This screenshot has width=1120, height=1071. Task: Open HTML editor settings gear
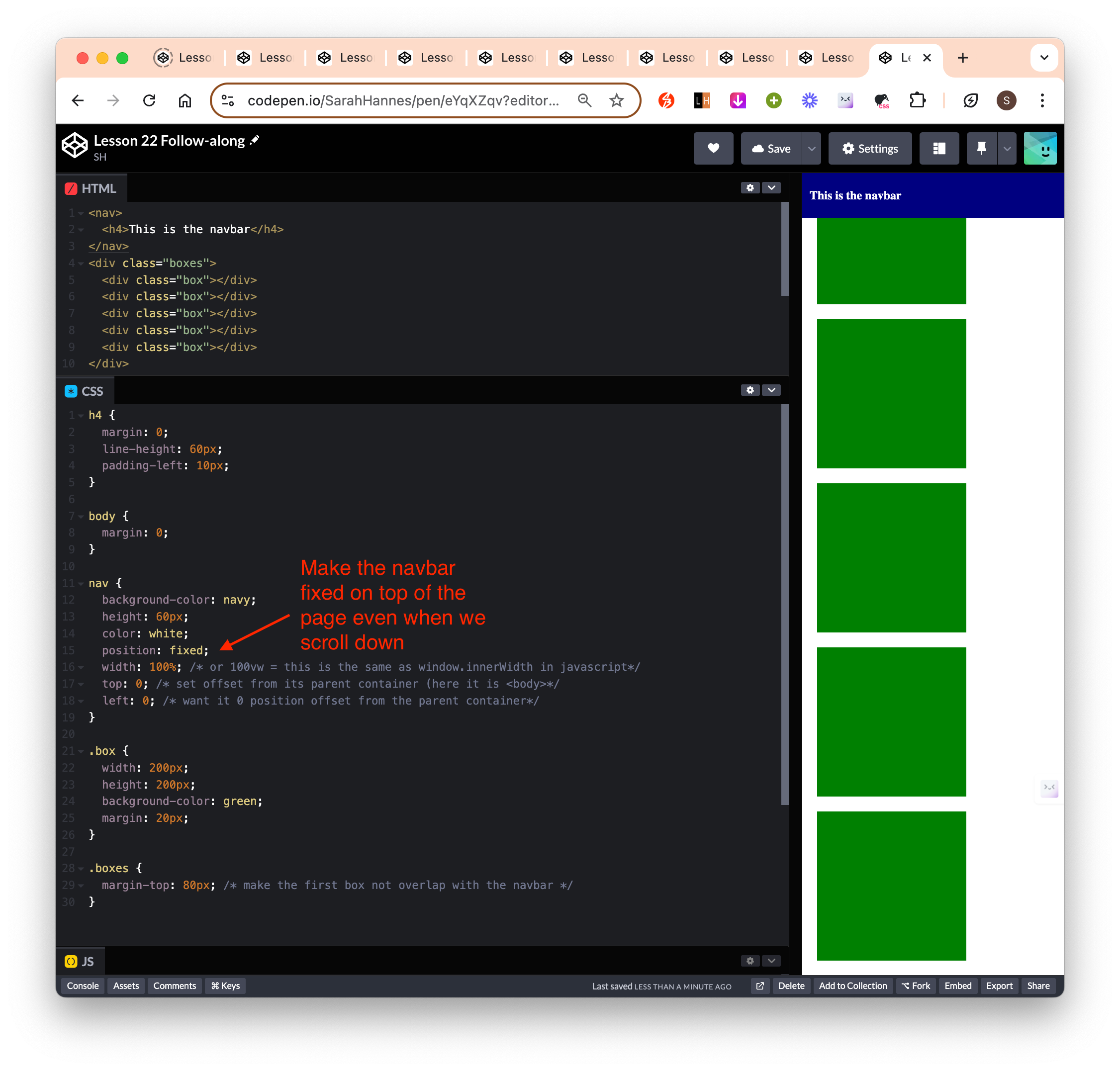click(749, 188)
